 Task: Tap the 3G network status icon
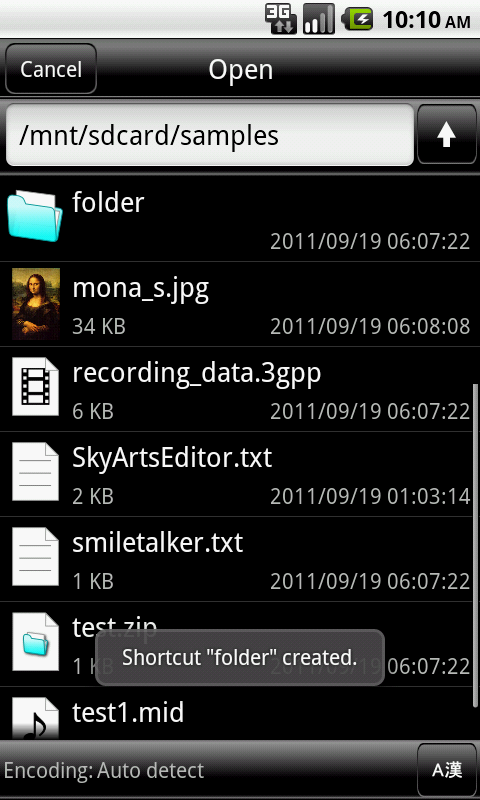[x=281, y=19]
